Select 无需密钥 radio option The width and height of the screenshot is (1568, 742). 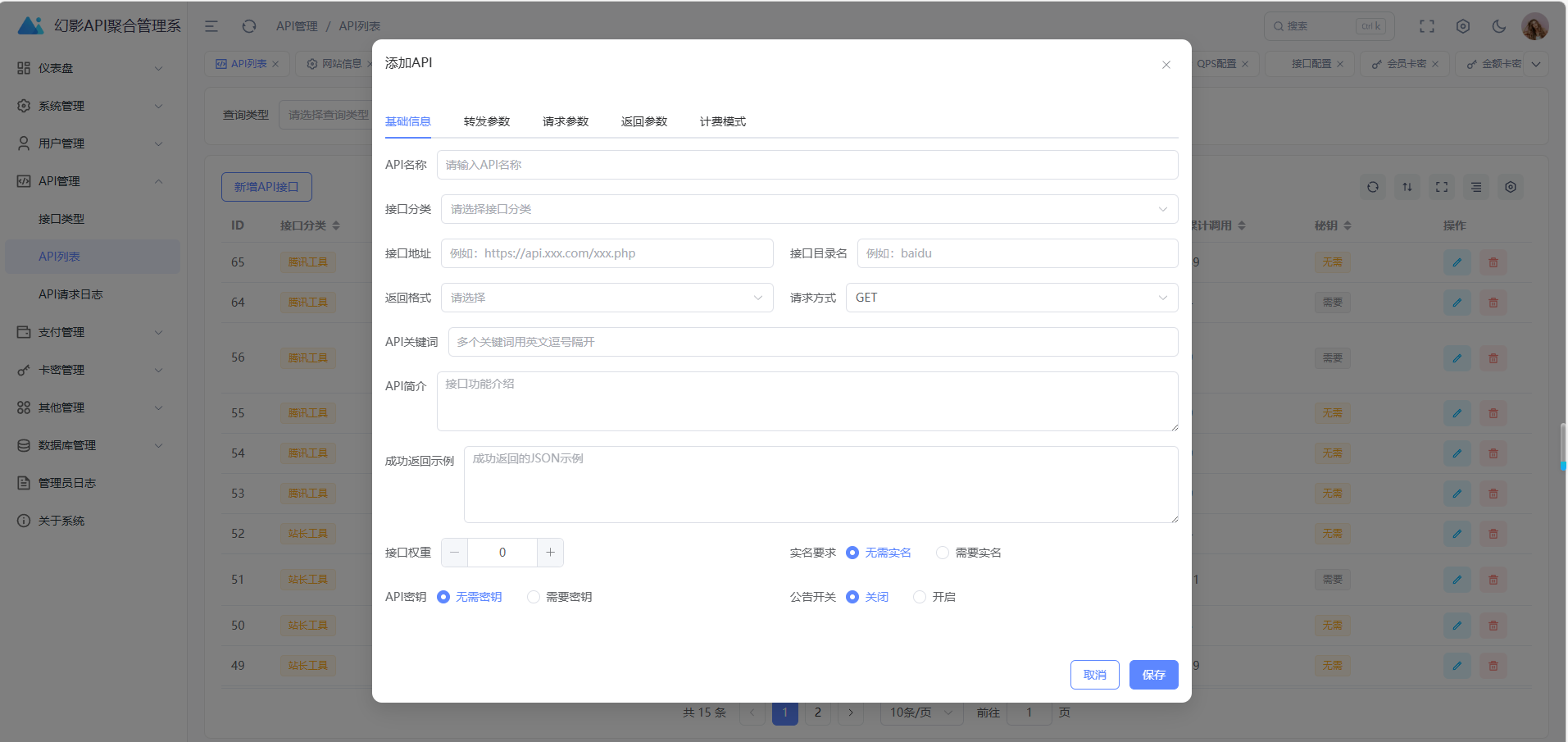470,597
